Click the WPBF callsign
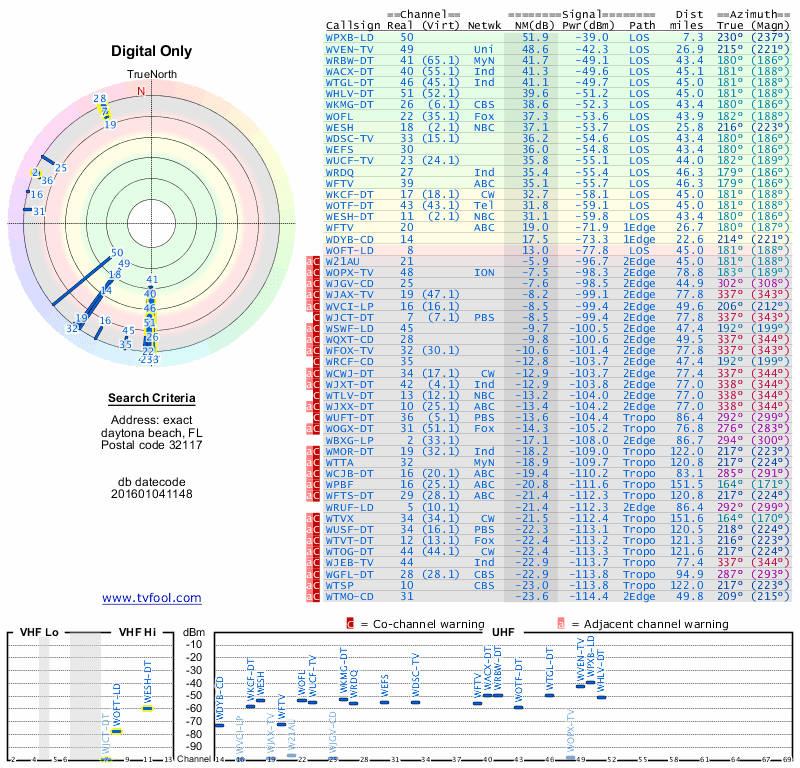Image resolution: width=800 pixels, height=768 pixels. (x=339, y=485)
